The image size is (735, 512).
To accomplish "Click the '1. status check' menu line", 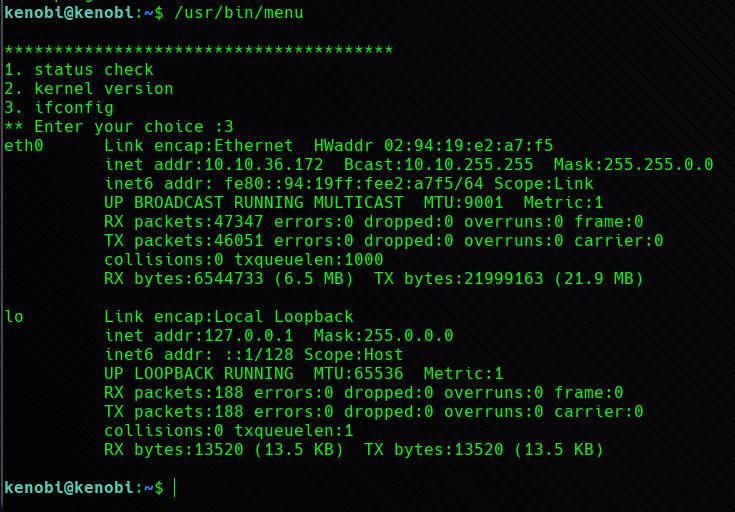I will pos(79,69).
